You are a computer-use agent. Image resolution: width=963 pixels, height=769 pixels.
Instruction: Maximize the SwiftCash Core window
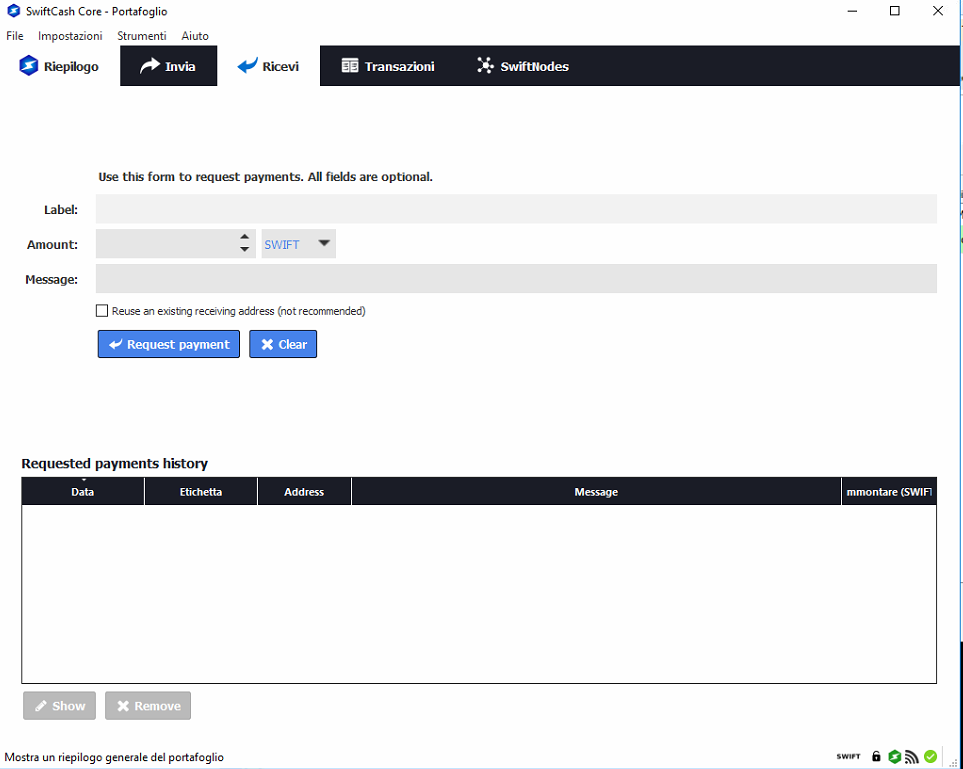click(x=895, y=11)
